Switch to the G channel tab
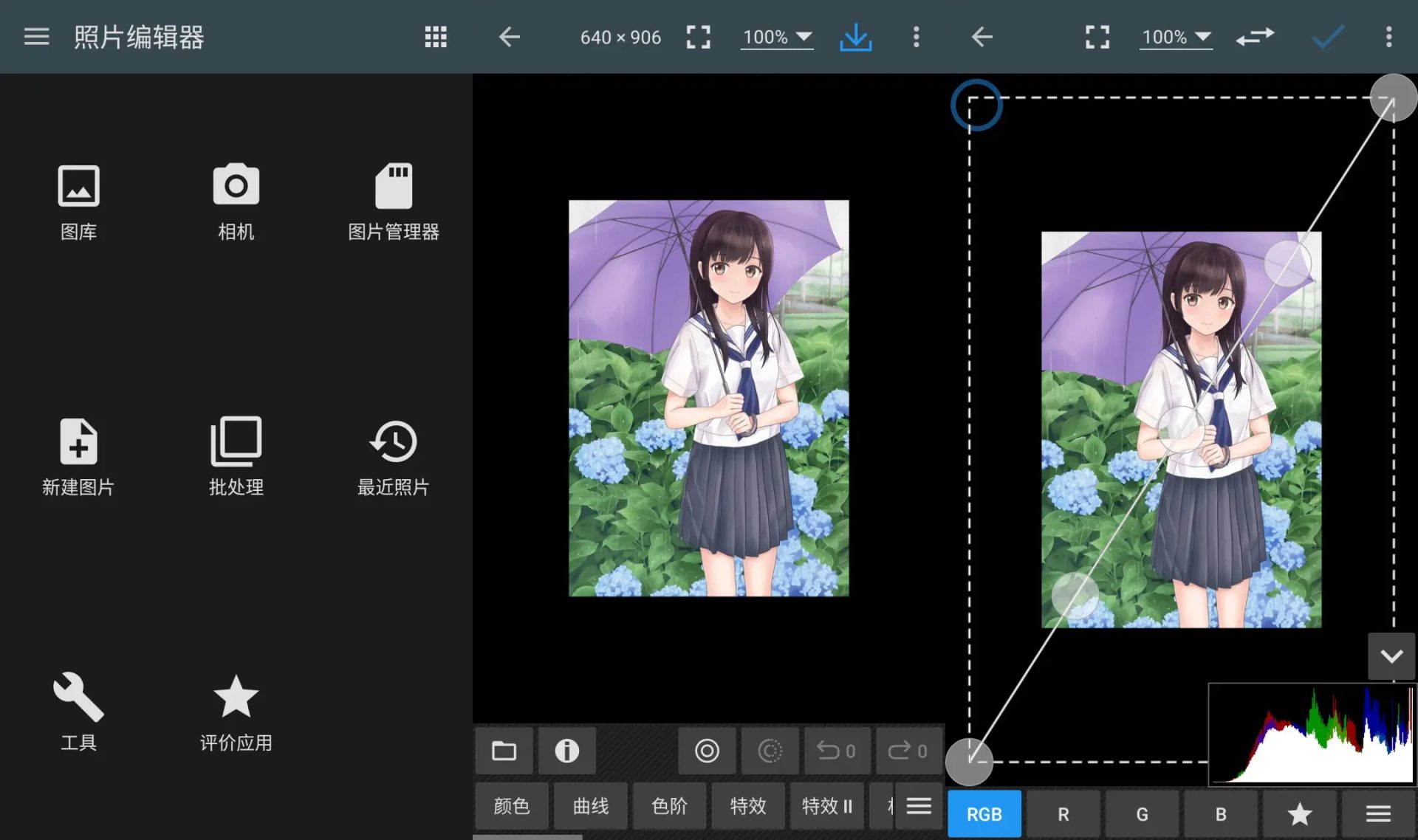The height and width of the screenshot is (840, 1418). coord(1143,814)
